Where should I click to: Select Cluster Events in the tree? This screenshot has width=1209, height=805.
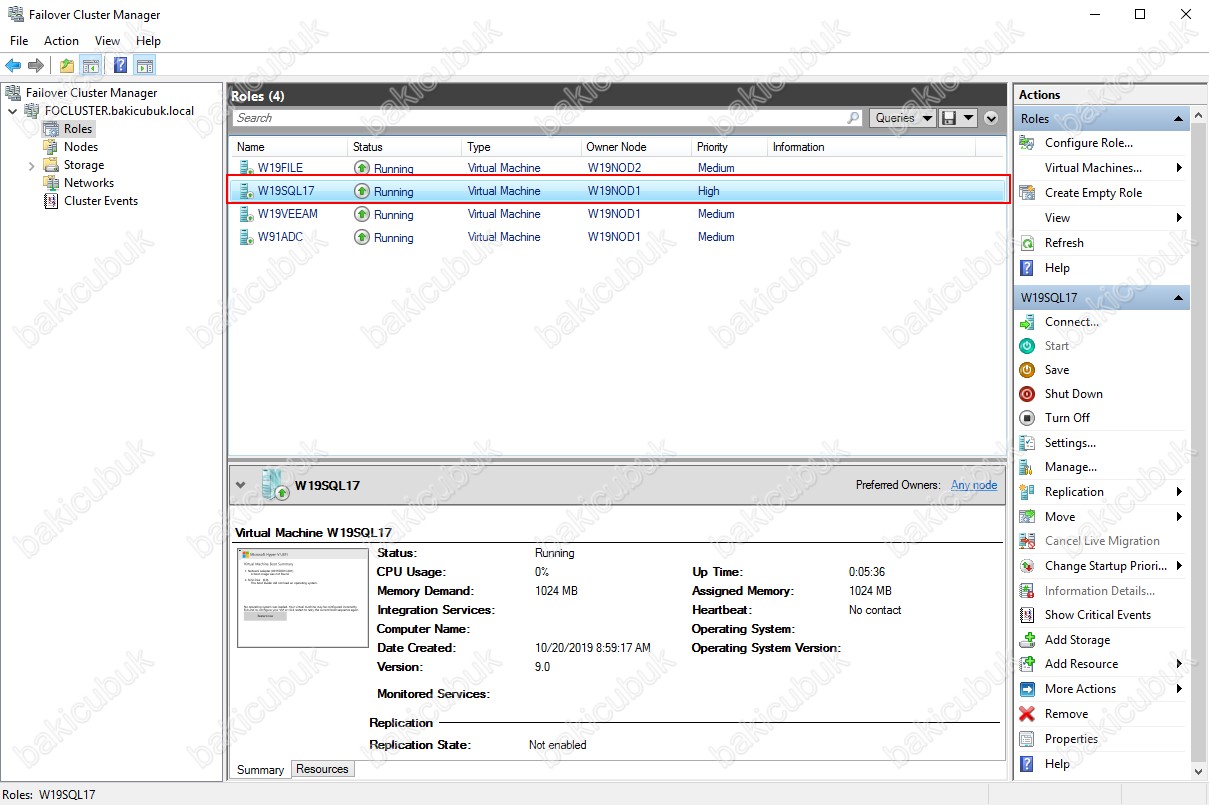(101, 201)
